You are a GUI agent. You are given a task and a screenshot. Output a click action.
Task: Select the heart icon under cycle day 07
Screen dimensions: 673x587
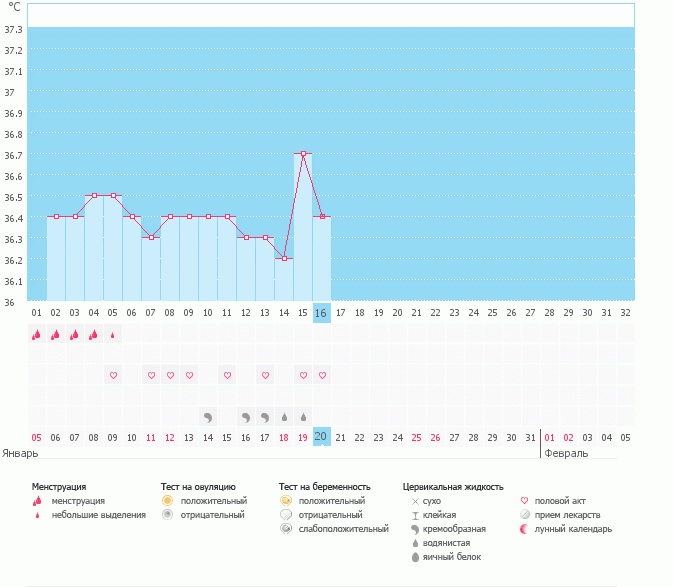click(x=151, y=375)
